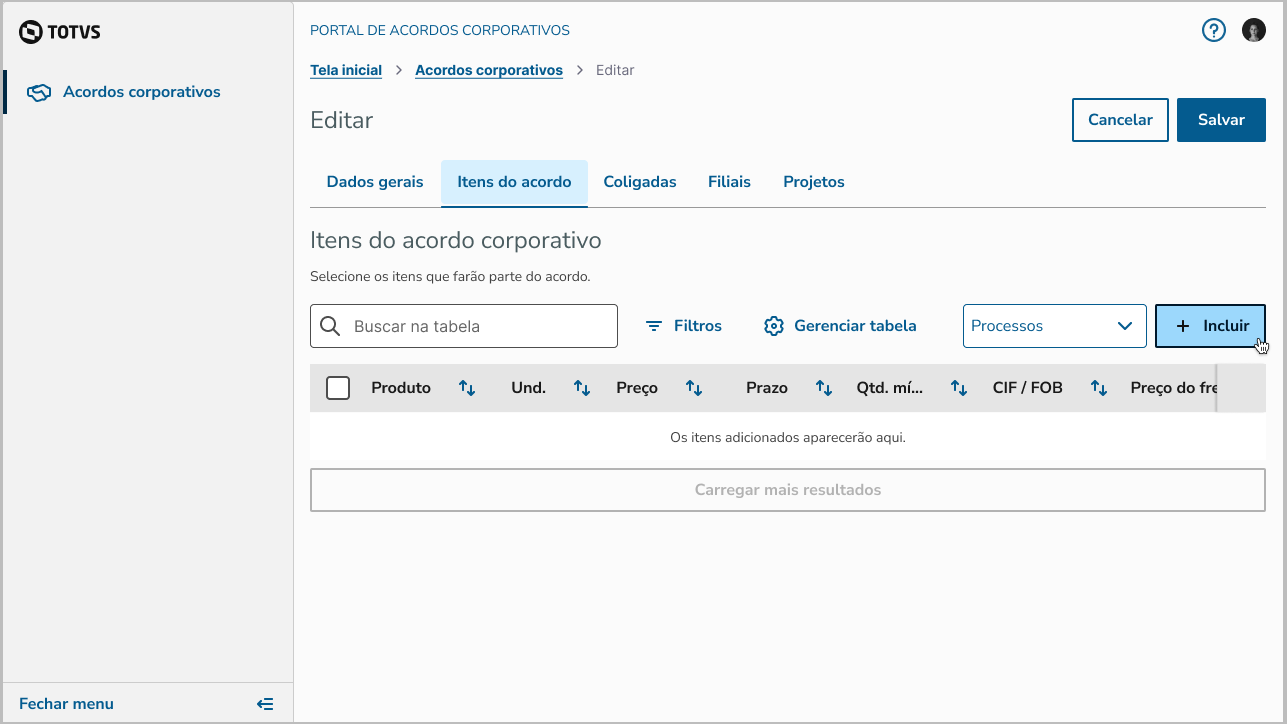This screenshot has height=724, width=1287.
Task: Sort table by Qtd. mínima column
Action: coord(959,388)
